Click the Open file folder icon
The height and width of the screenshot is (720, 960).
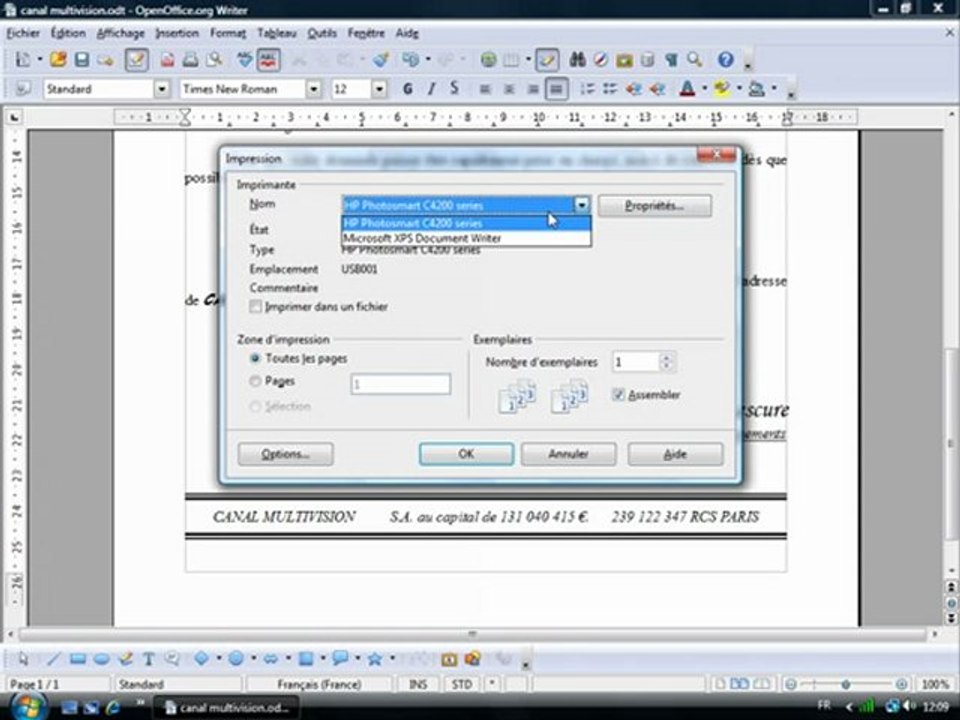click(59, 59)
